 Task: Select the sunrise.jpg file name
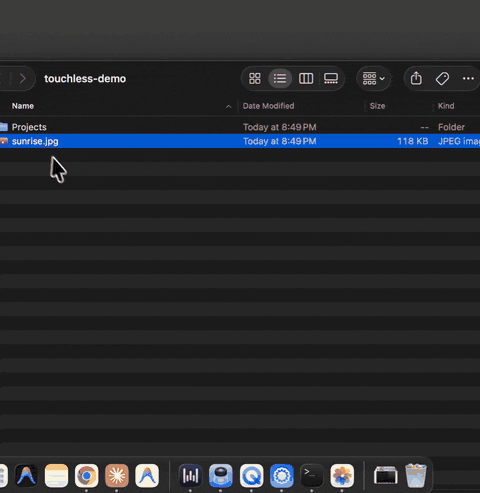(35, 141)
